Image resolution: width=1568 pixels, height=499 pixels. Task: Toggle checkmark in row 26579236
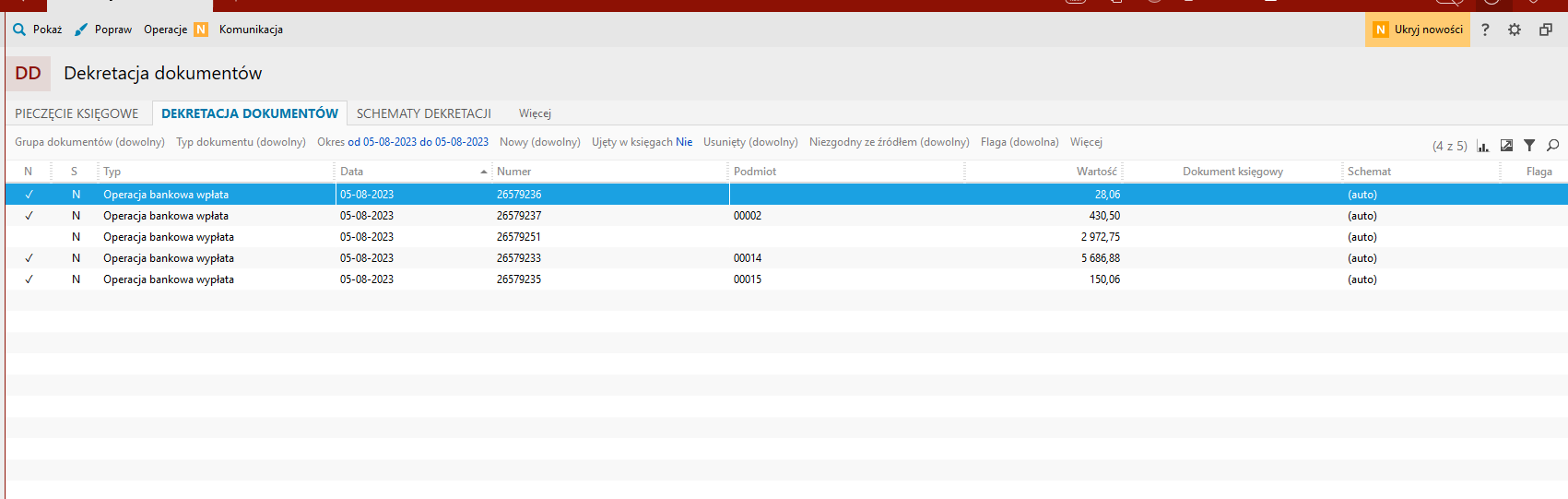(29, 195)
